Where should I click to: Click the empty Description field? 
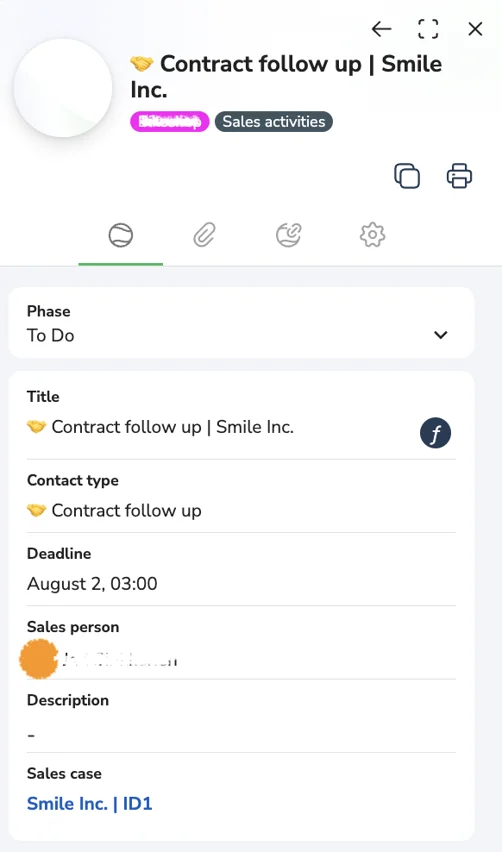coord(241,716)
